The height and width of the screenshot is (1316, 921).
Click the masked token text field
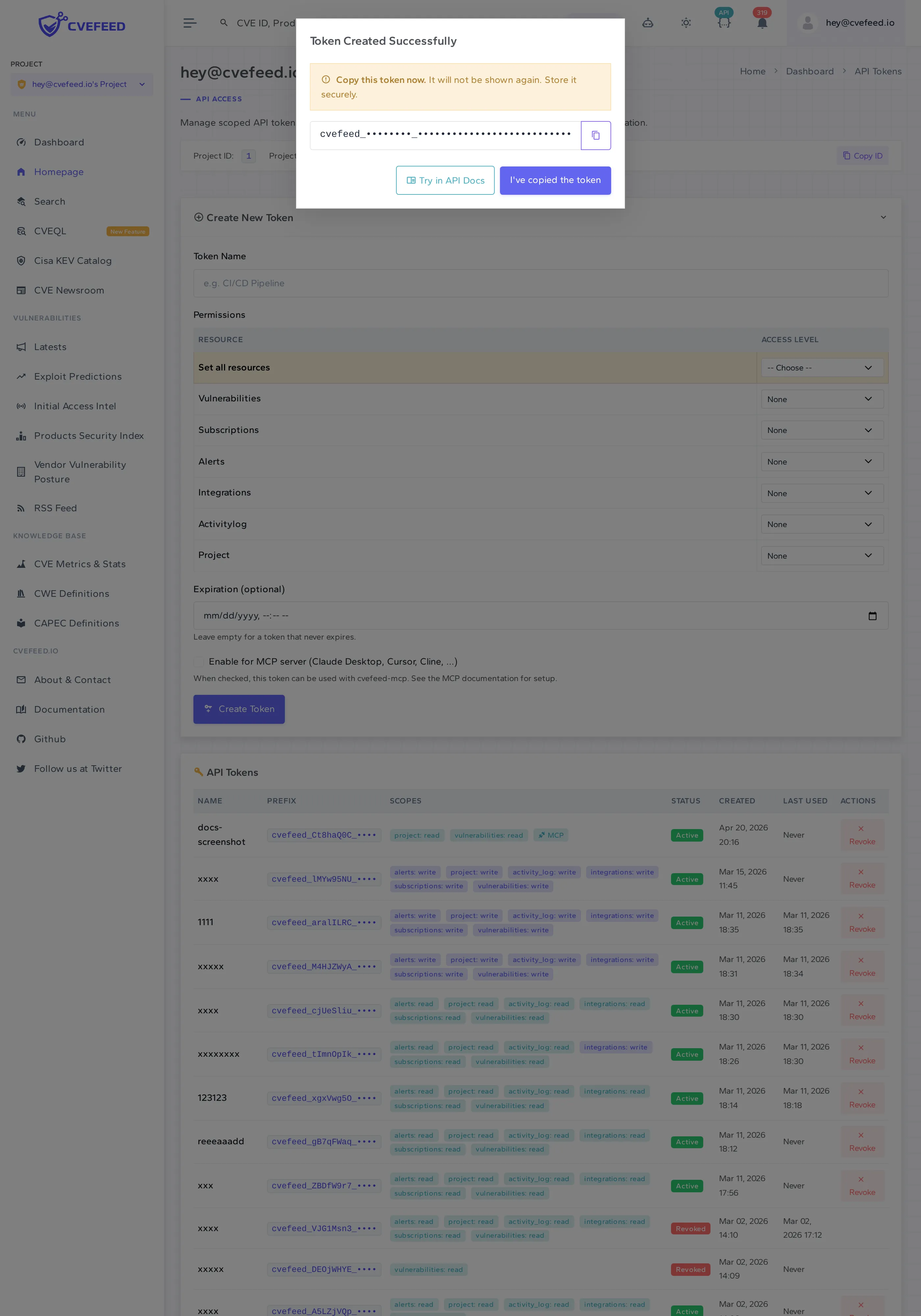(x=445, y=135)
